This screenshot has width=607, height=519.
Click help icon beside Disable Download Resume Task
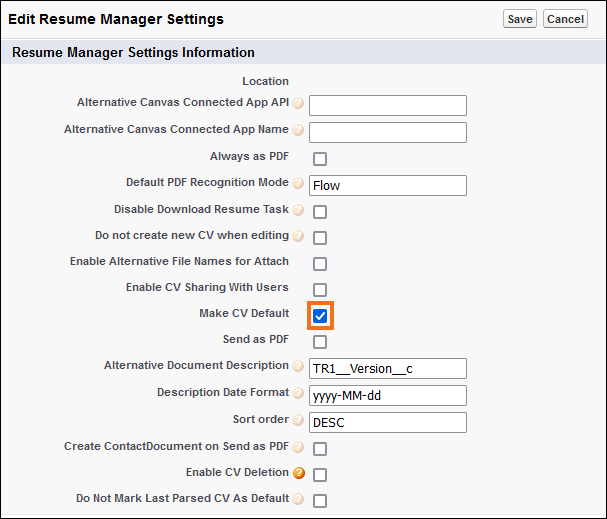point(298,210)
